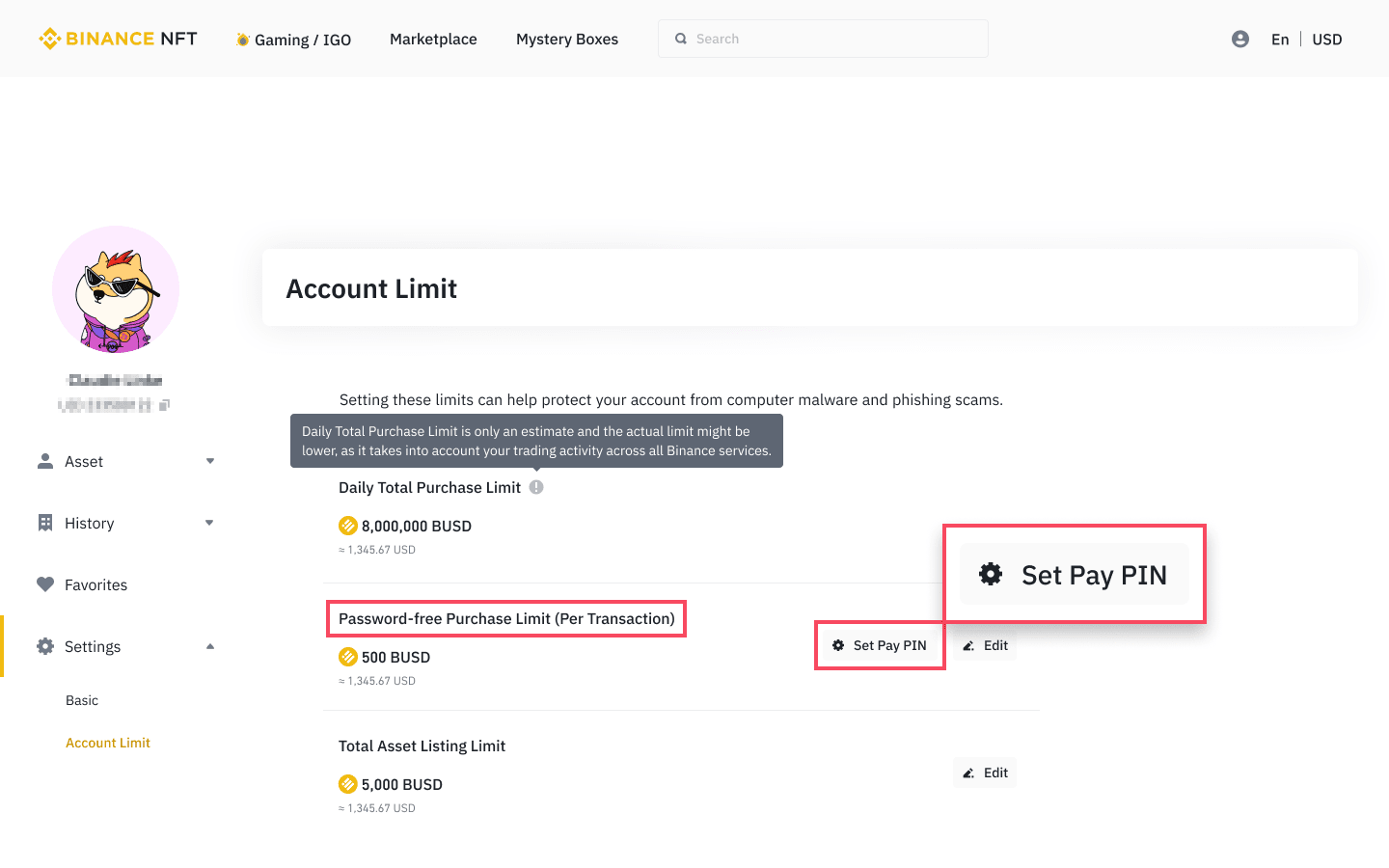Open Mystery Boxes page
The height and width of the screenshot is (868, 1389).
coord(567,39)
